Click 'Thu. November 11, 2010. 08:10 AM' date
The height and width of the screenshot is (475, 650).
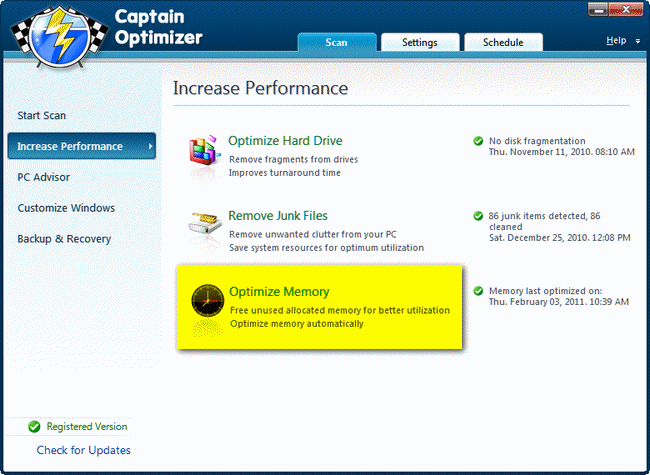562,152
